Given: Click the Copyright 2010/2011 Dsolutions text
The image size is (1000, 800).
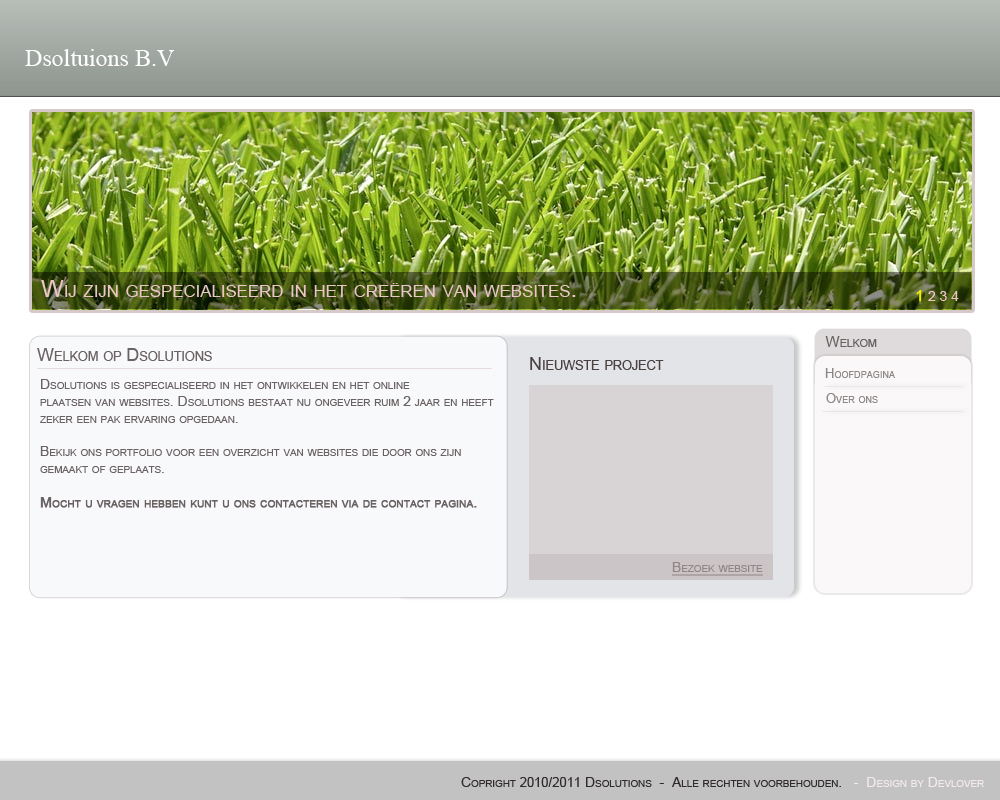Looking at the screenshot, I should point(556,783).
